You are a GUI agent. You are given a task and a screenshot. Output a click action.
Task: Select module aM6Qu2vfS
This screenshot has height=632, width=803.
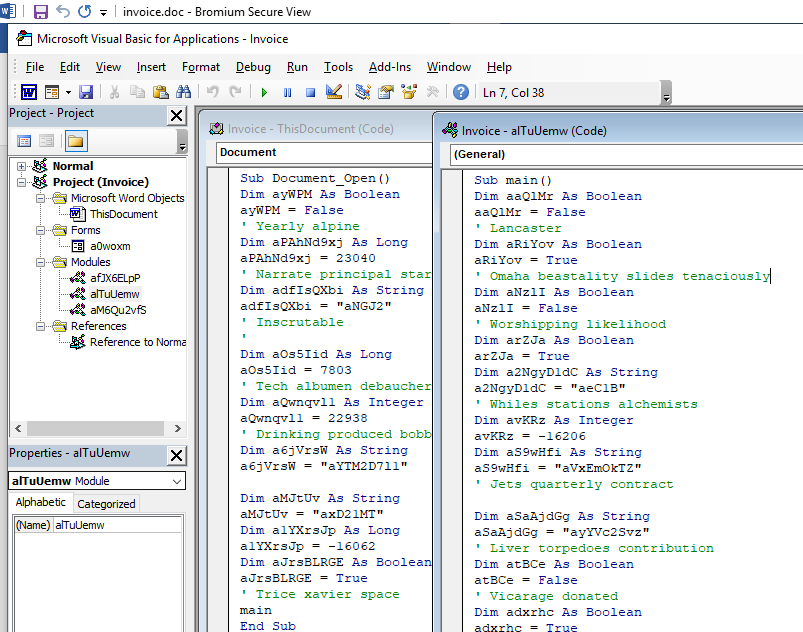pos(118,310)
